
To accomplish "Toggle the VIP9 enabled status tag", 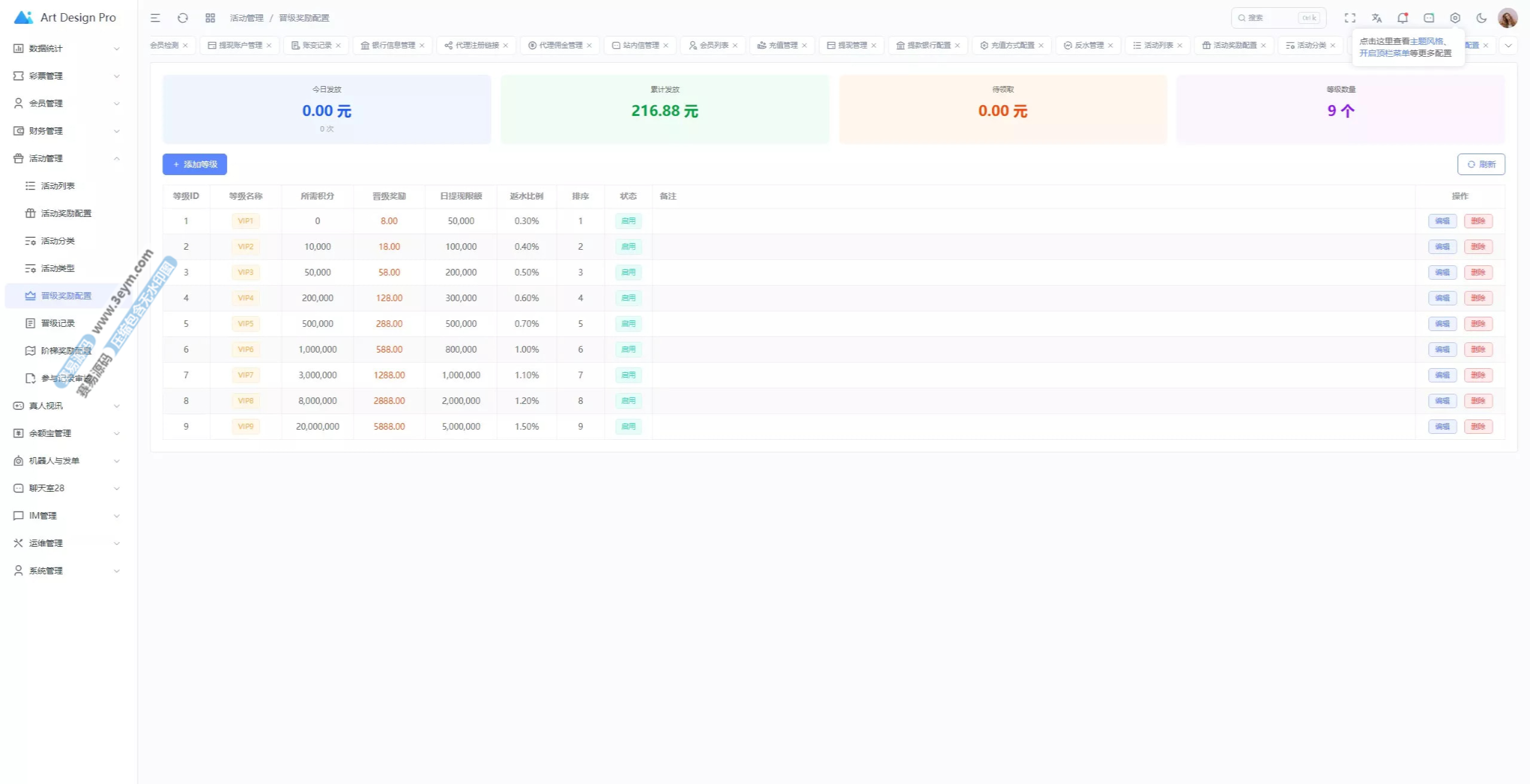I will point(628,427).
